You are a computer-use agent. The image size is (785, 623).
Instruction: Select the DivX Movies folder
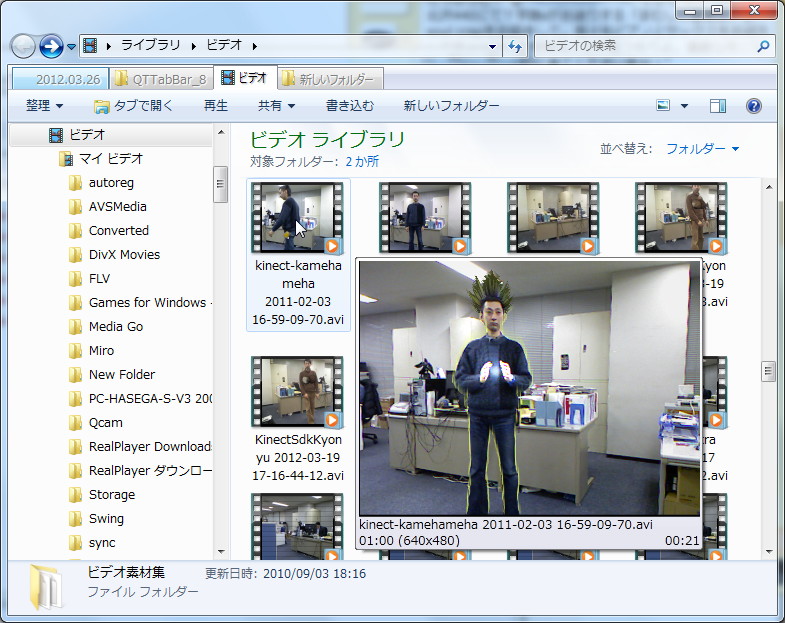point(124,255)
